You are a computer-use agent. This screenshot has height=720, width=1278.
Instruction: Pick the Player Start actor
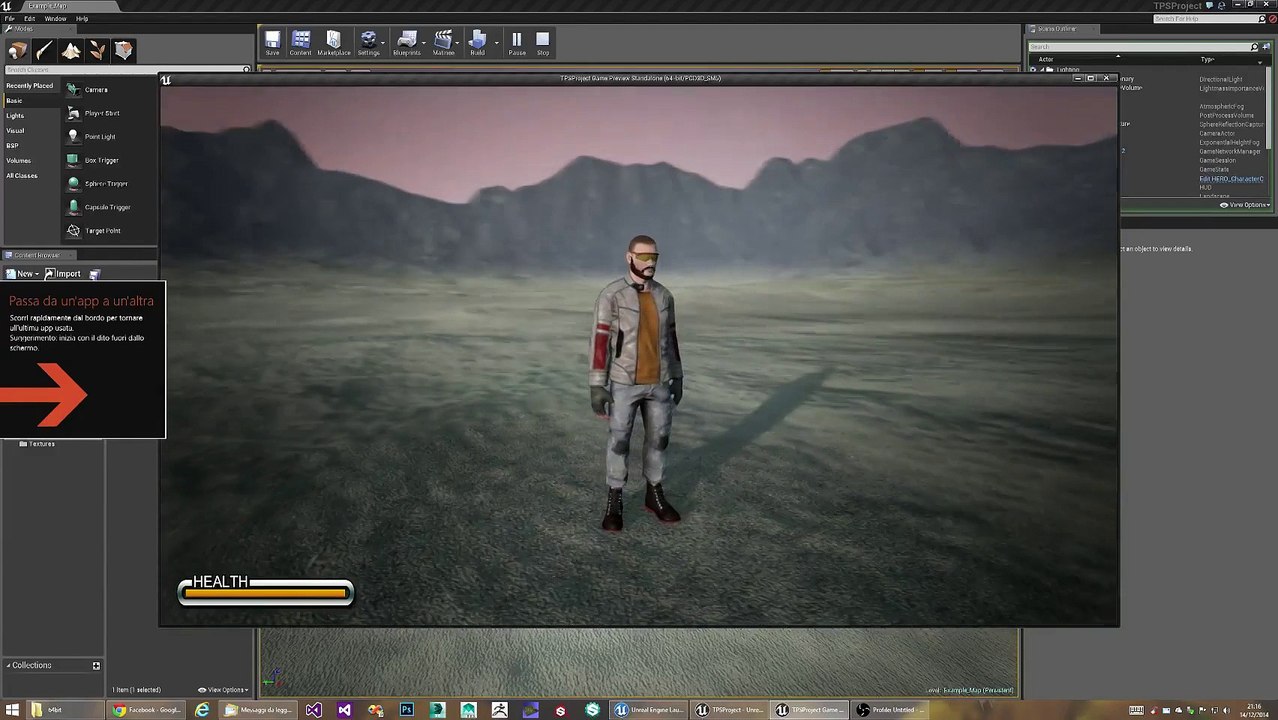tap(101, 113)
